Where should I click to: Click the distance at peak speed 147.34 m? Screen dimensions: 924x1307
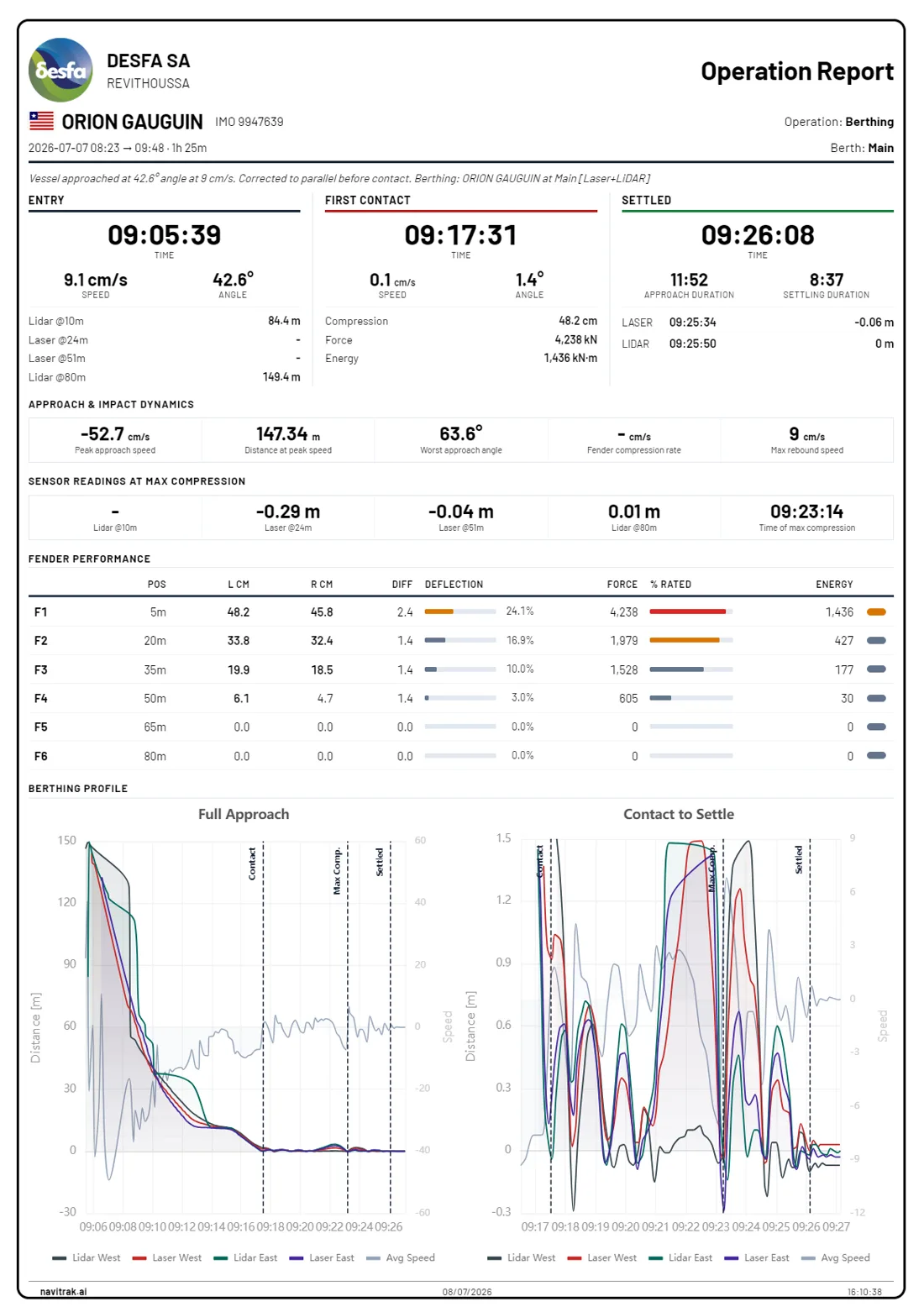pyautogui.click(x=288, y=434)
